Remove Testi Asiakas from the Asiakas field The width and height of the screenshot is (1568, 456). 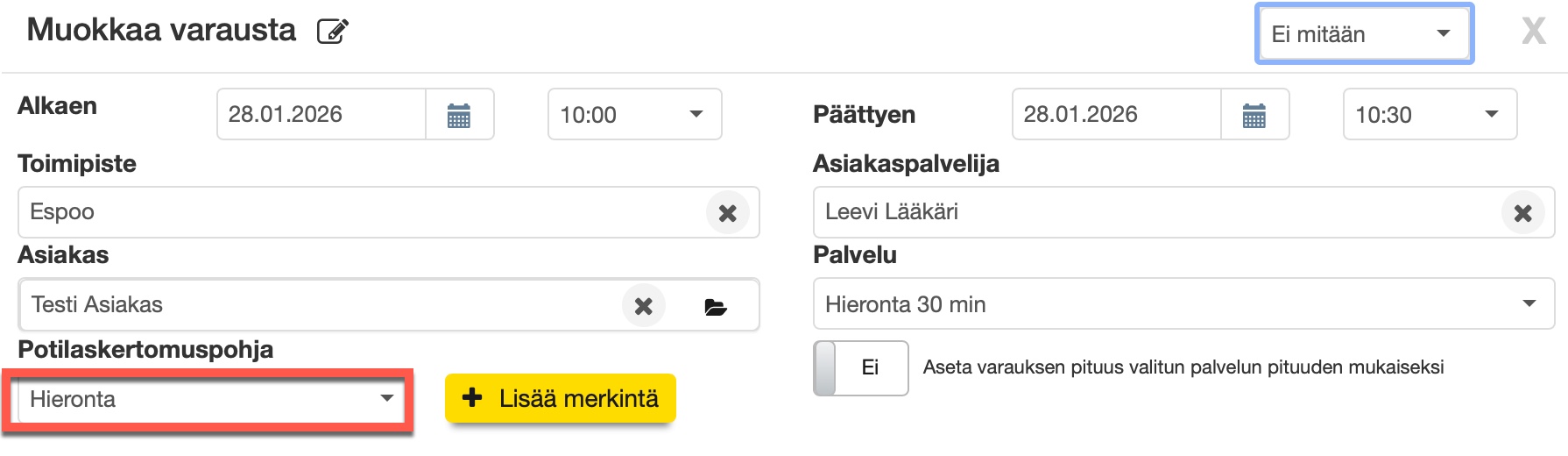coord(644,306)
